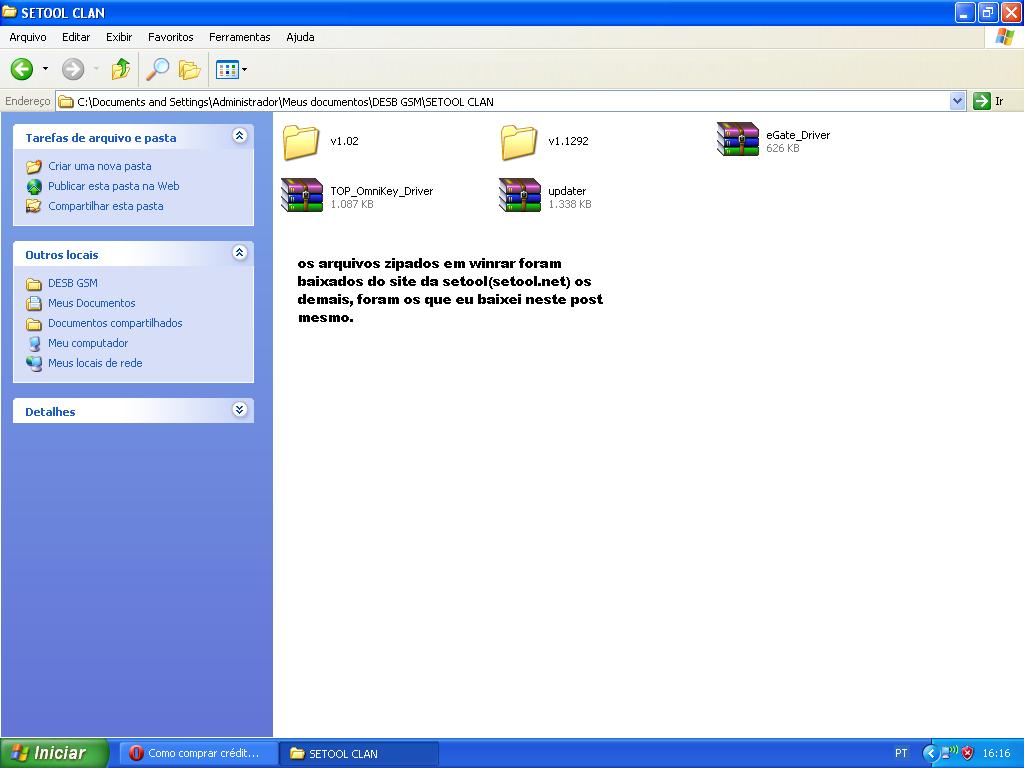The image size is (1024, 768).
Task: Click the Documentos compartilhados folder icon
Action: (34, 324)
